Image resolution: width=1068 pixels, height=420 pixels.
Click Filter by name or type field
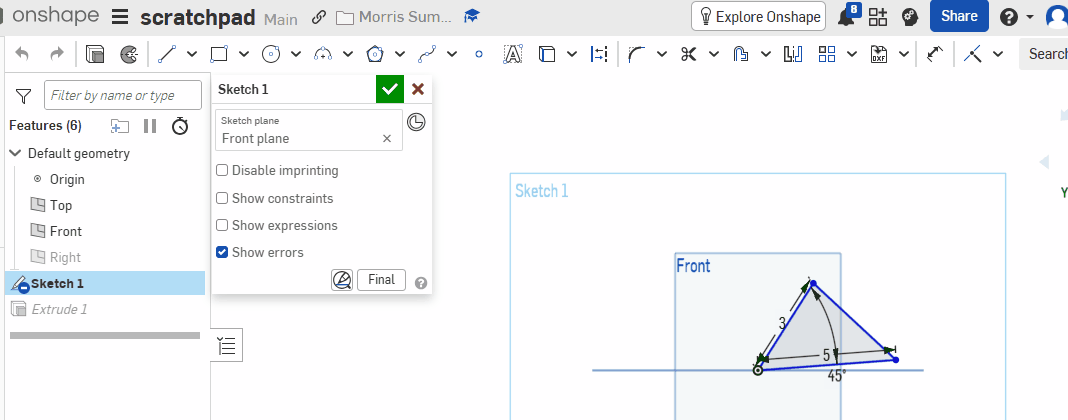[x=123, y=95]
